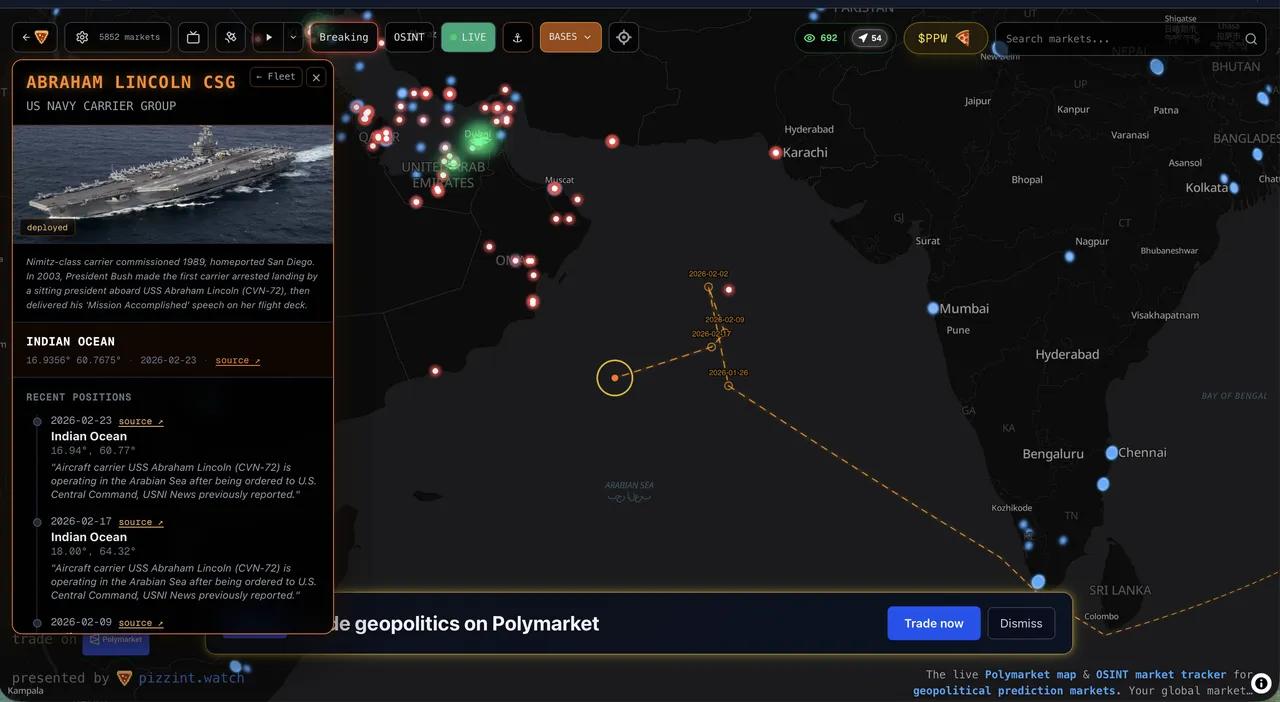
Task: Click red marker beside 2026-02-02 waypoint
Action: pyautogui.click(x=729, y=290)
